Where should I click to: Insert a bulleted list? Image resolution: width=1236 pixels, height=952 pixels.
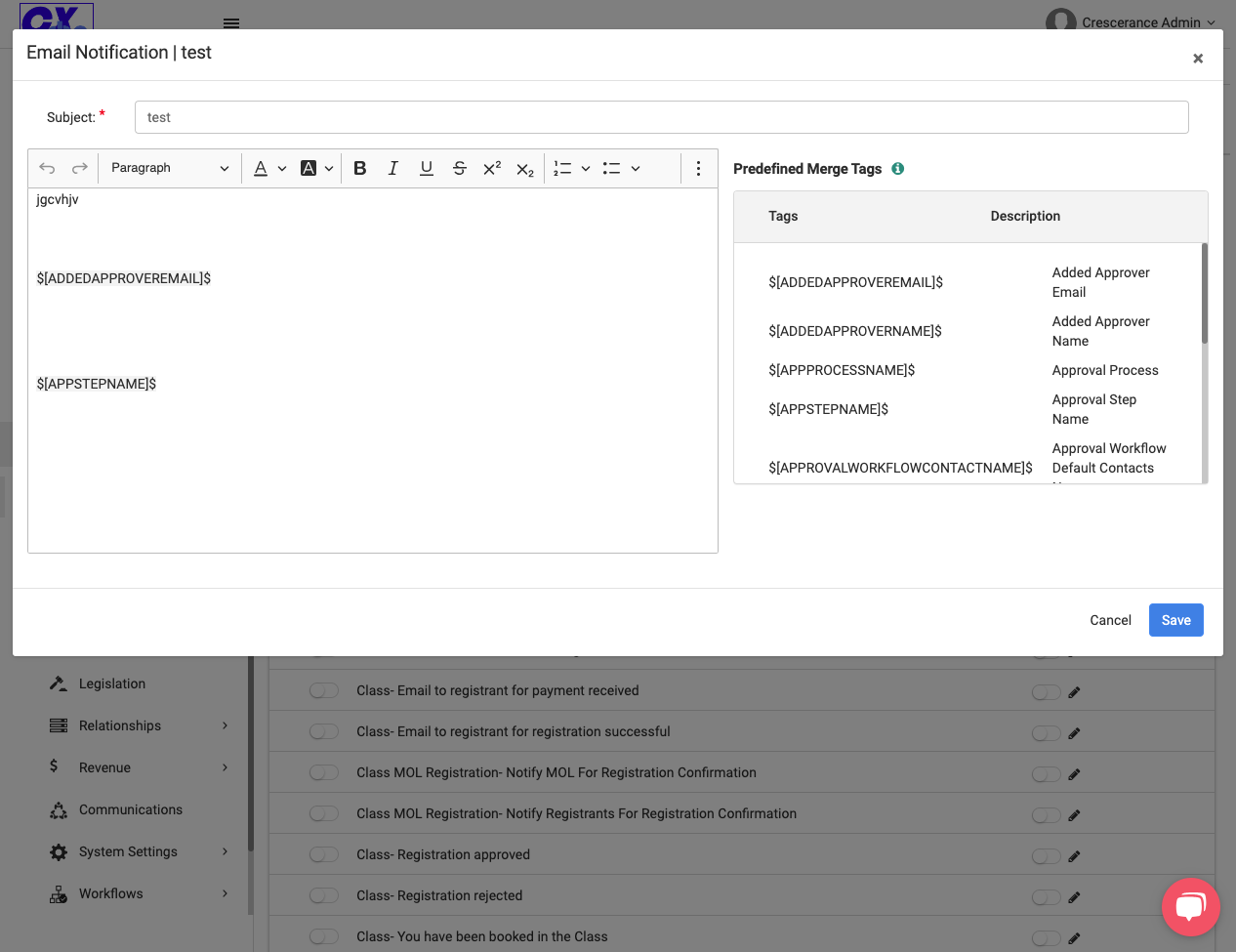click(612, 168)
